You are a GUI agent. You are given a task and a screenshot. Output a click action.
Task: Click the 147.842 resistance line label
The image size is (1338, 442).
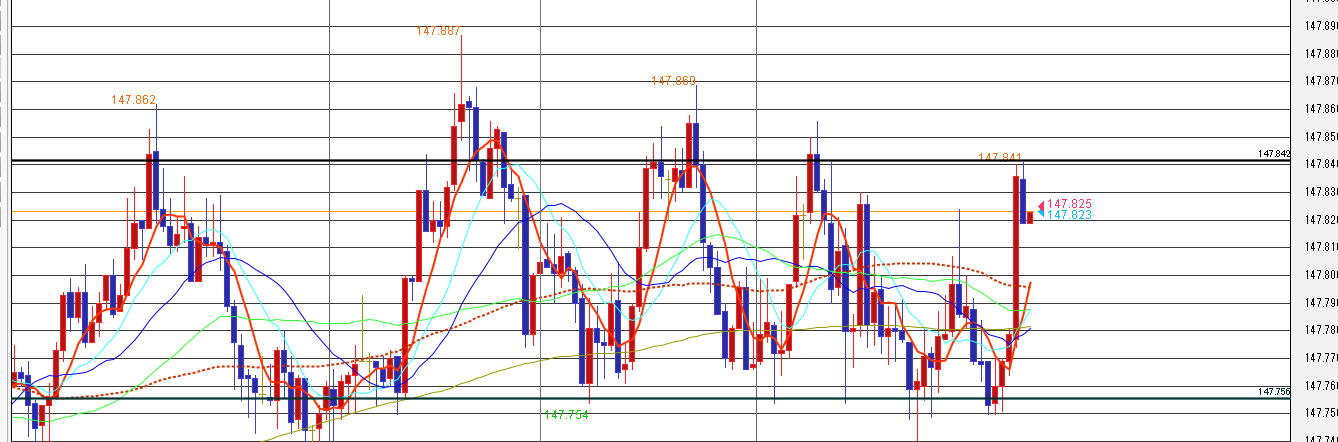point(1274,154)
